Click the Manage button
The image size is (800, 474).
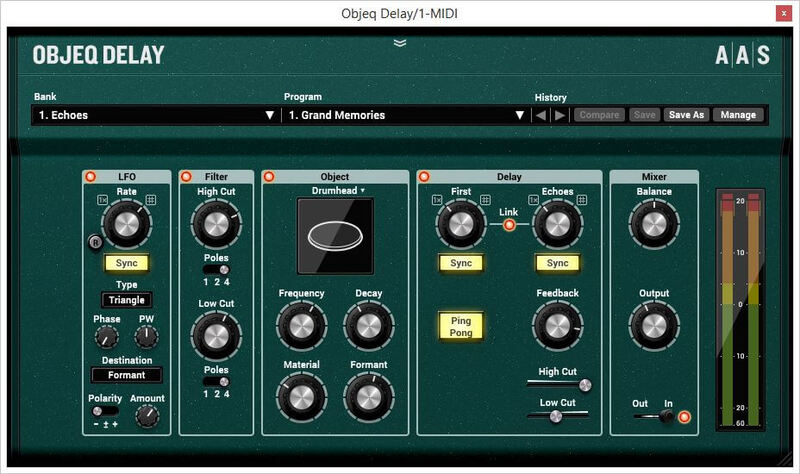click(738, 115)
